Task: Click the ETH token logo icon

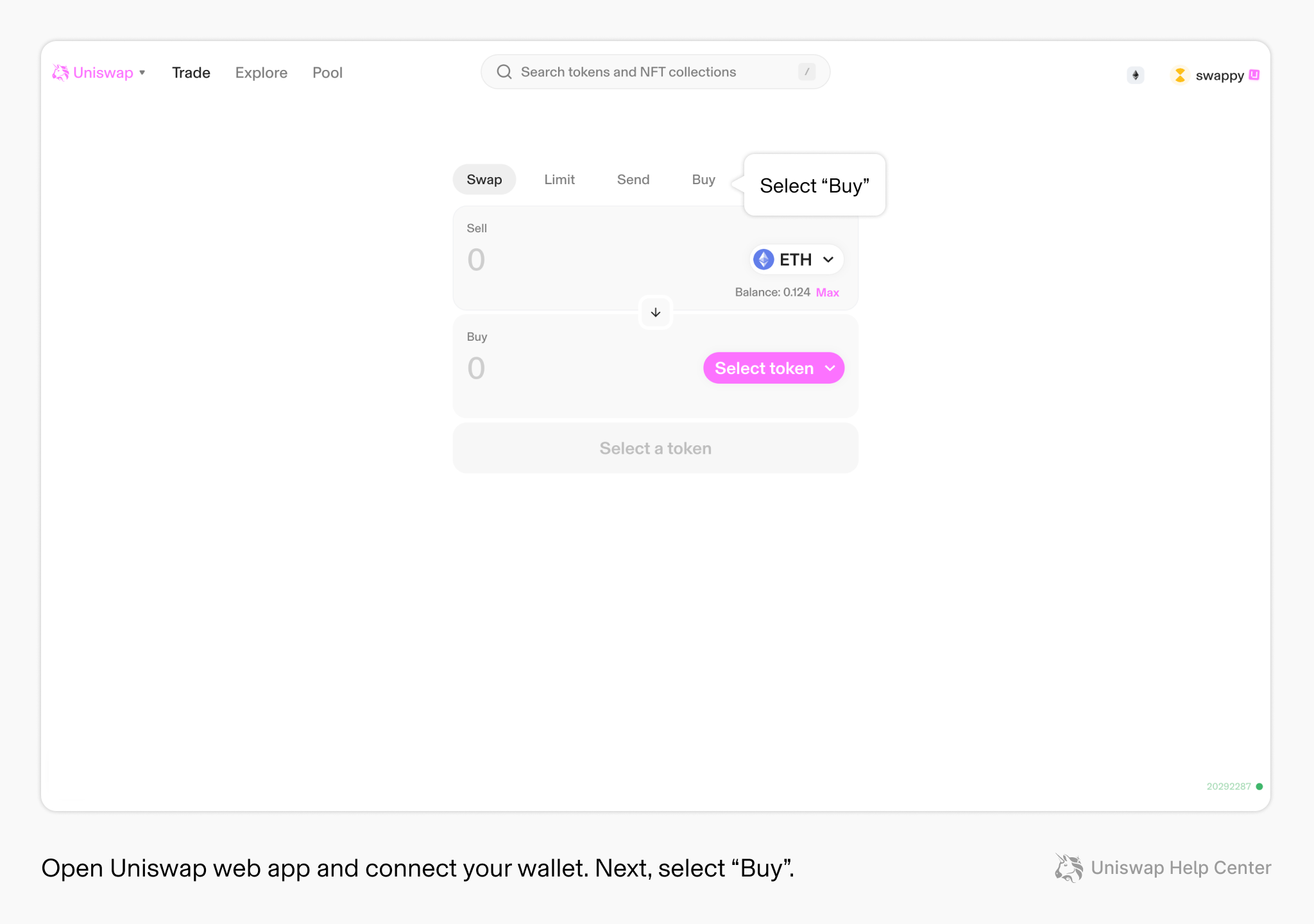Action: pyautogui.click(x=764, y=259)
